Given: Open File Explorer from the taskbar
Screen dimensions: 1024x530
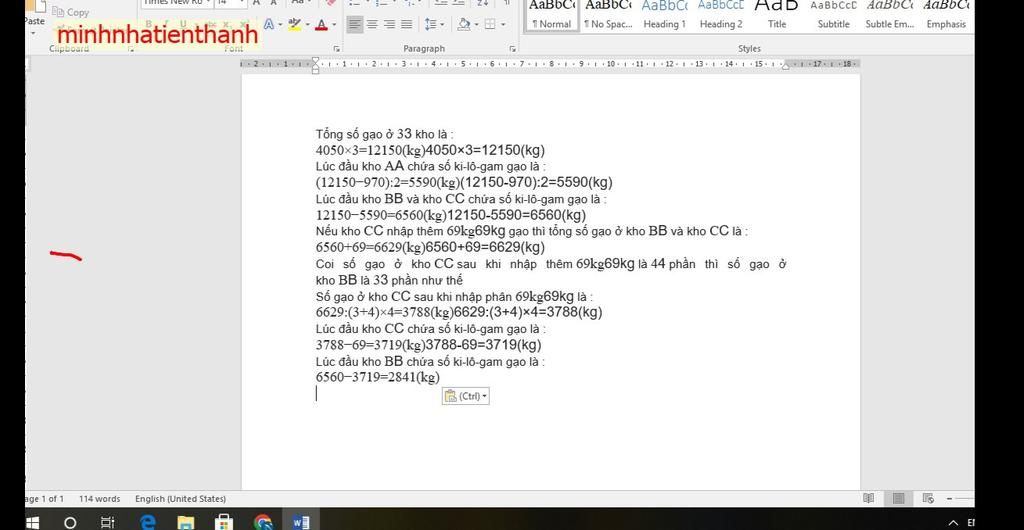Looking at the screenshot, I should pos(186,522).
